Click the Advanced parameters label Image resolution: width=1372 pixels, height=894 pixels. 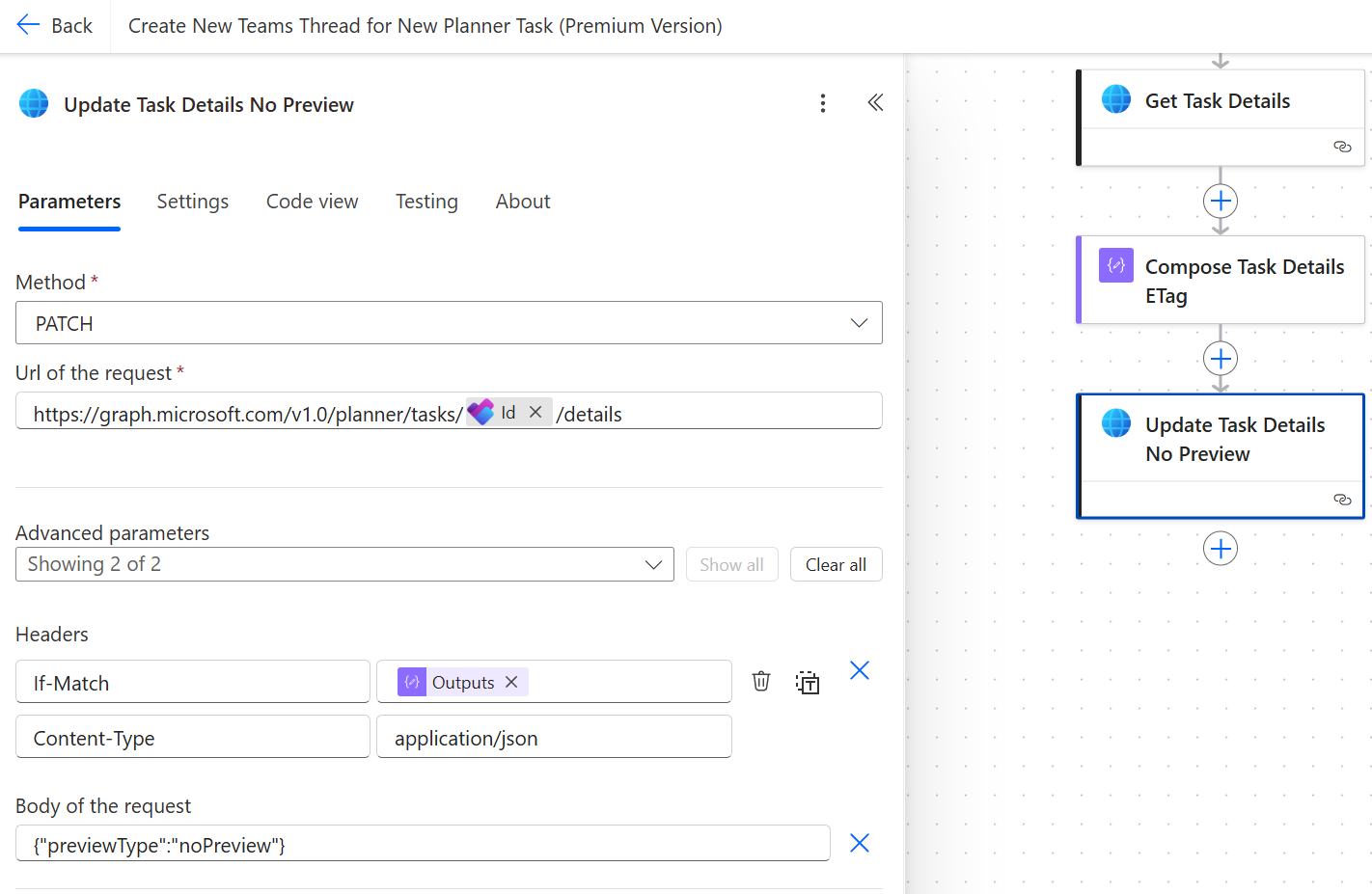(x=112, y=533)
